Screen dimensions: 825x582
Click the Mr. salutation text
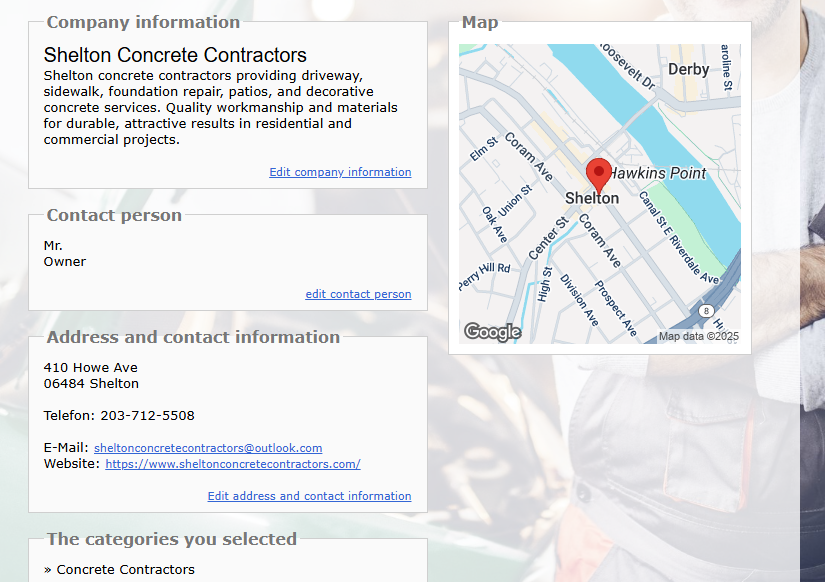pos(53,246)
